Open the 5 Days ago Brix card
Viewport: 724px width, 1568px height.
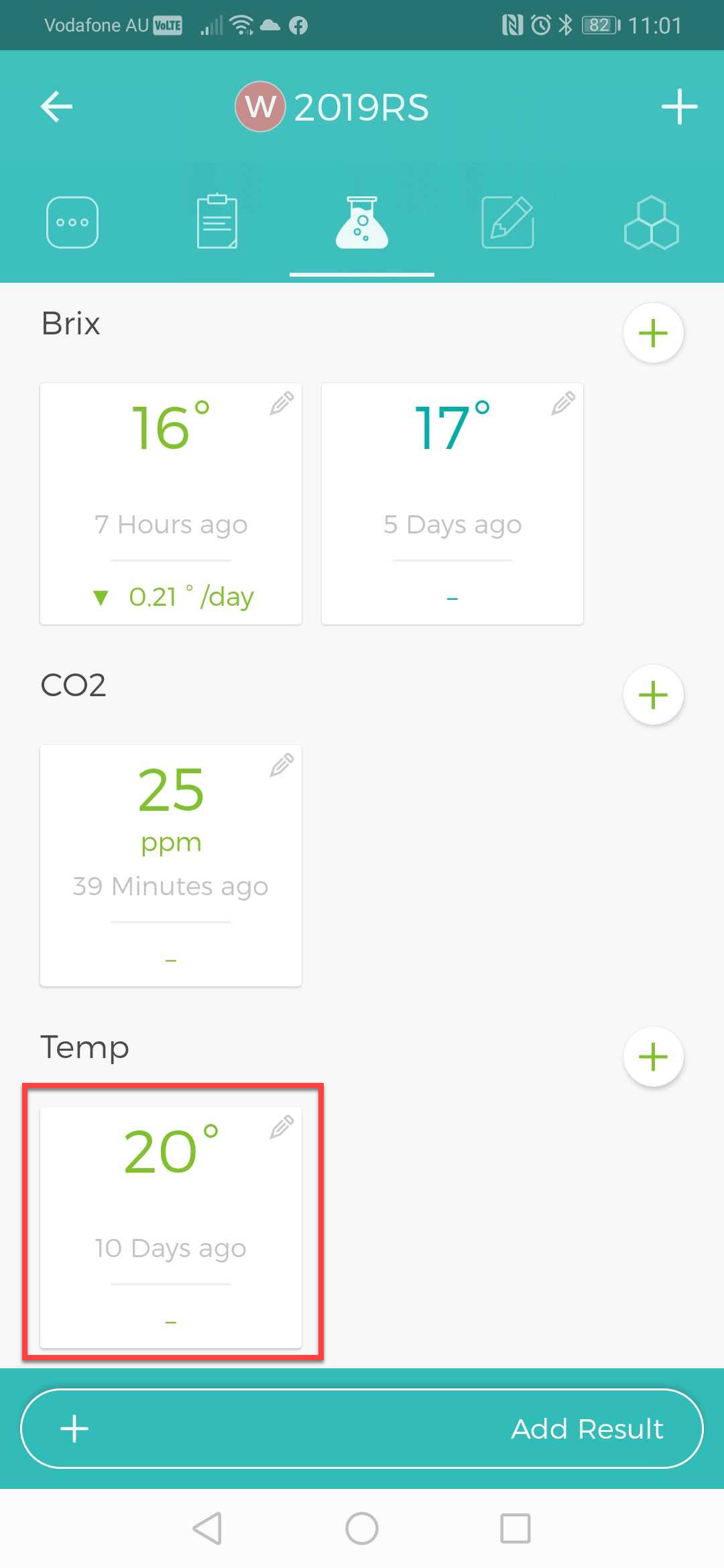452,504
